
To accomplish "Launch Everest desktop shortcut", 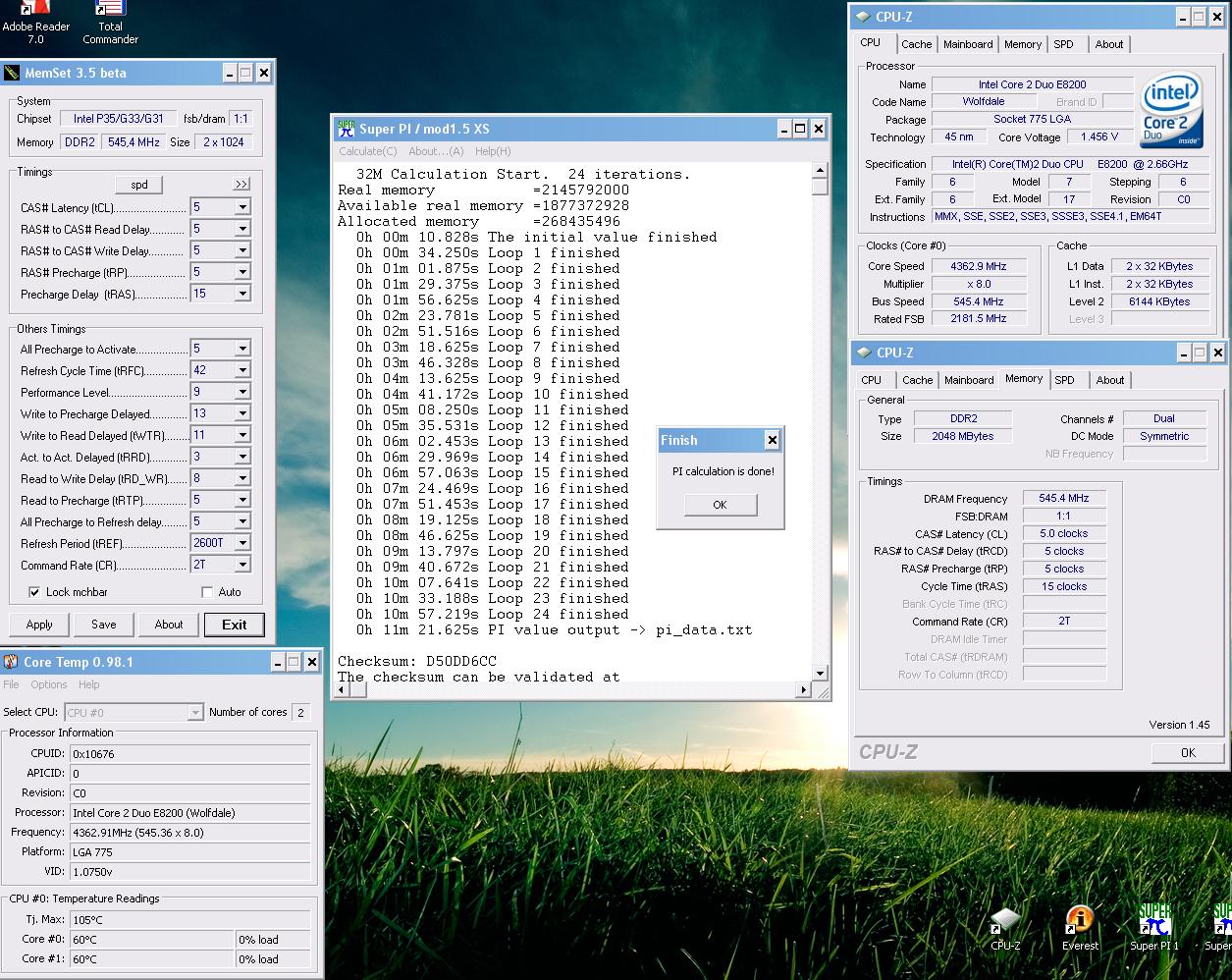I will click(x=1080, y=929).
